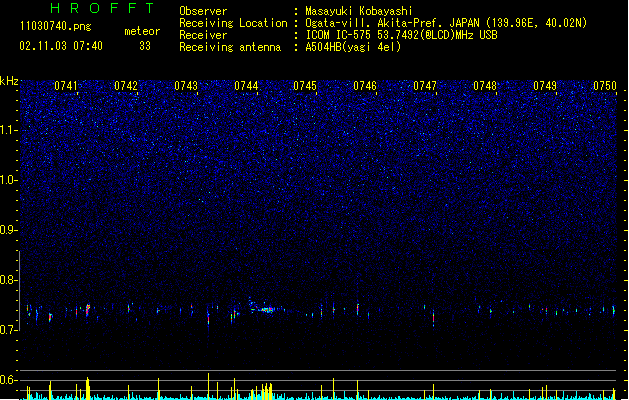Click the 0743 time marker
Image resolution: width=629 pixels, height=400 pixels.
tap(186, 86)
